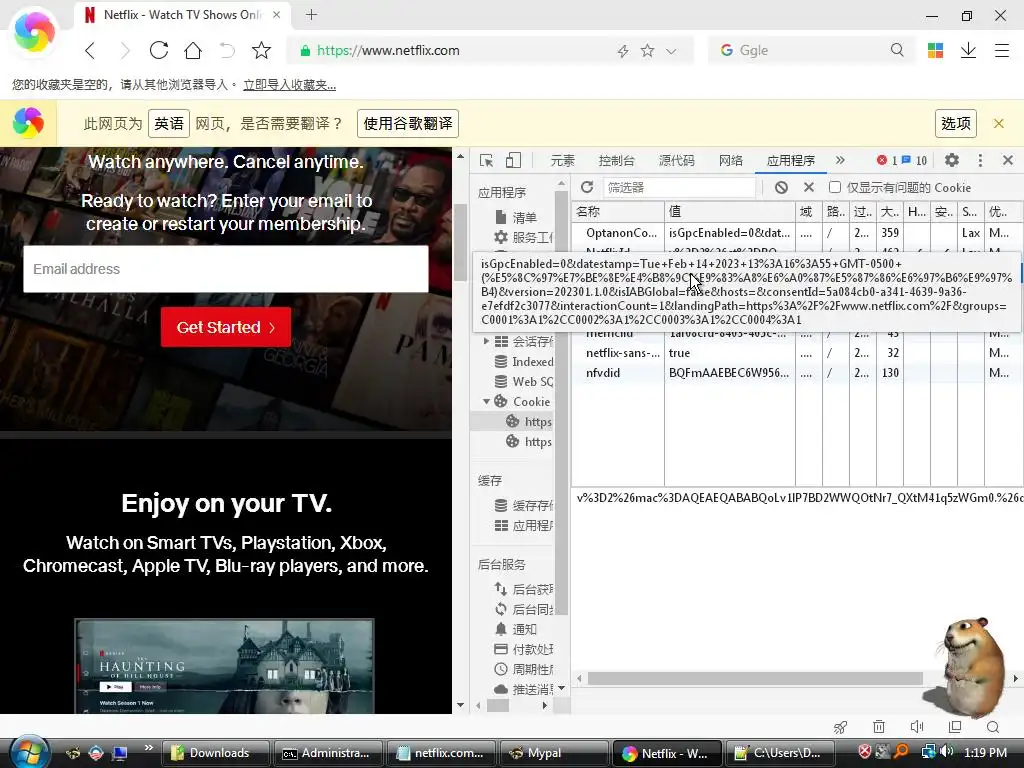Click the search magnifier in Google box
The width and height of the screenshot is (1024, 768).
coord(897,50)
